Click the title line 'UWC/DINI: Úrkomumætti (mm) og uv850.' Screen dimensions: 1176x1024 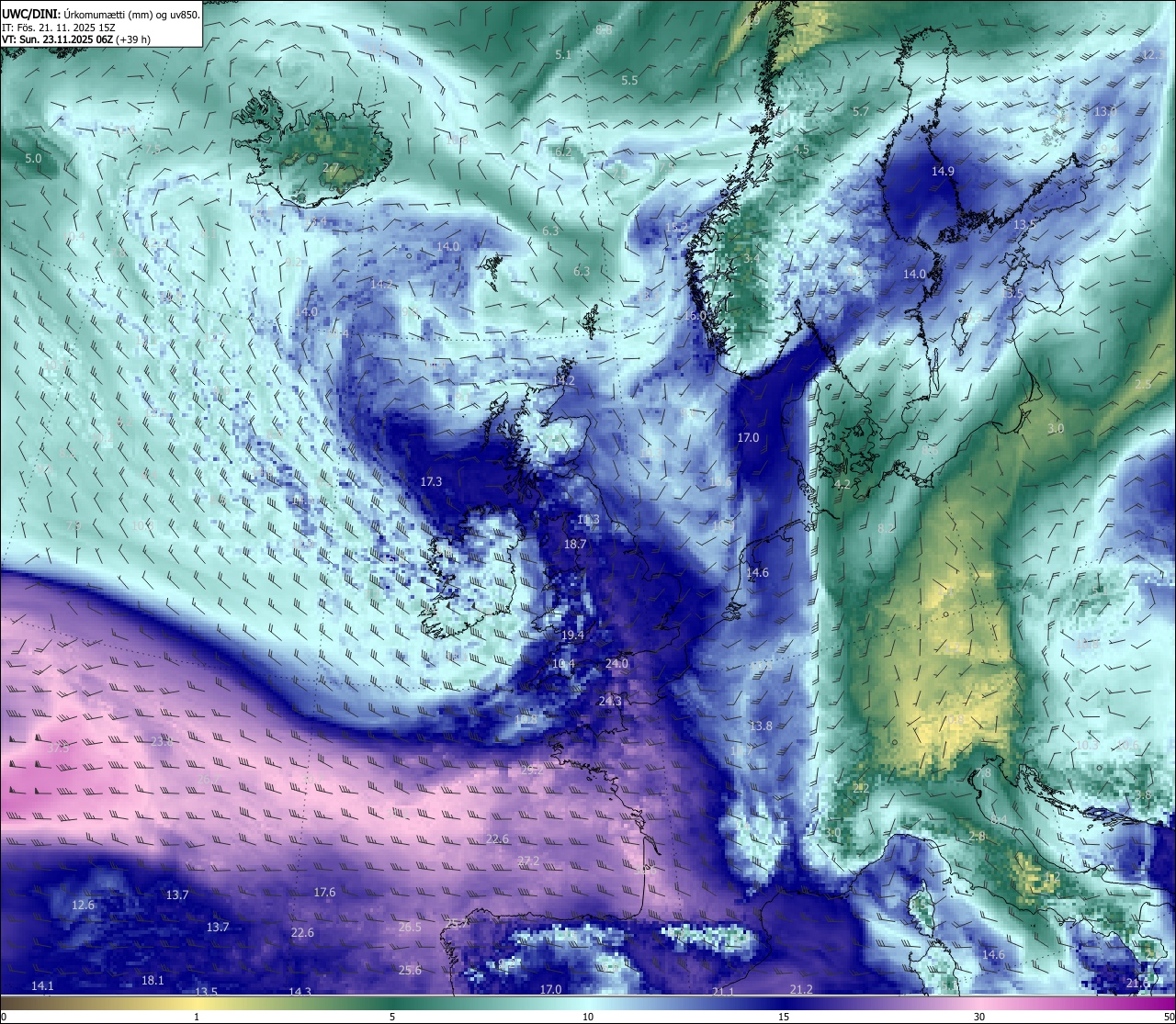[101, 15]
